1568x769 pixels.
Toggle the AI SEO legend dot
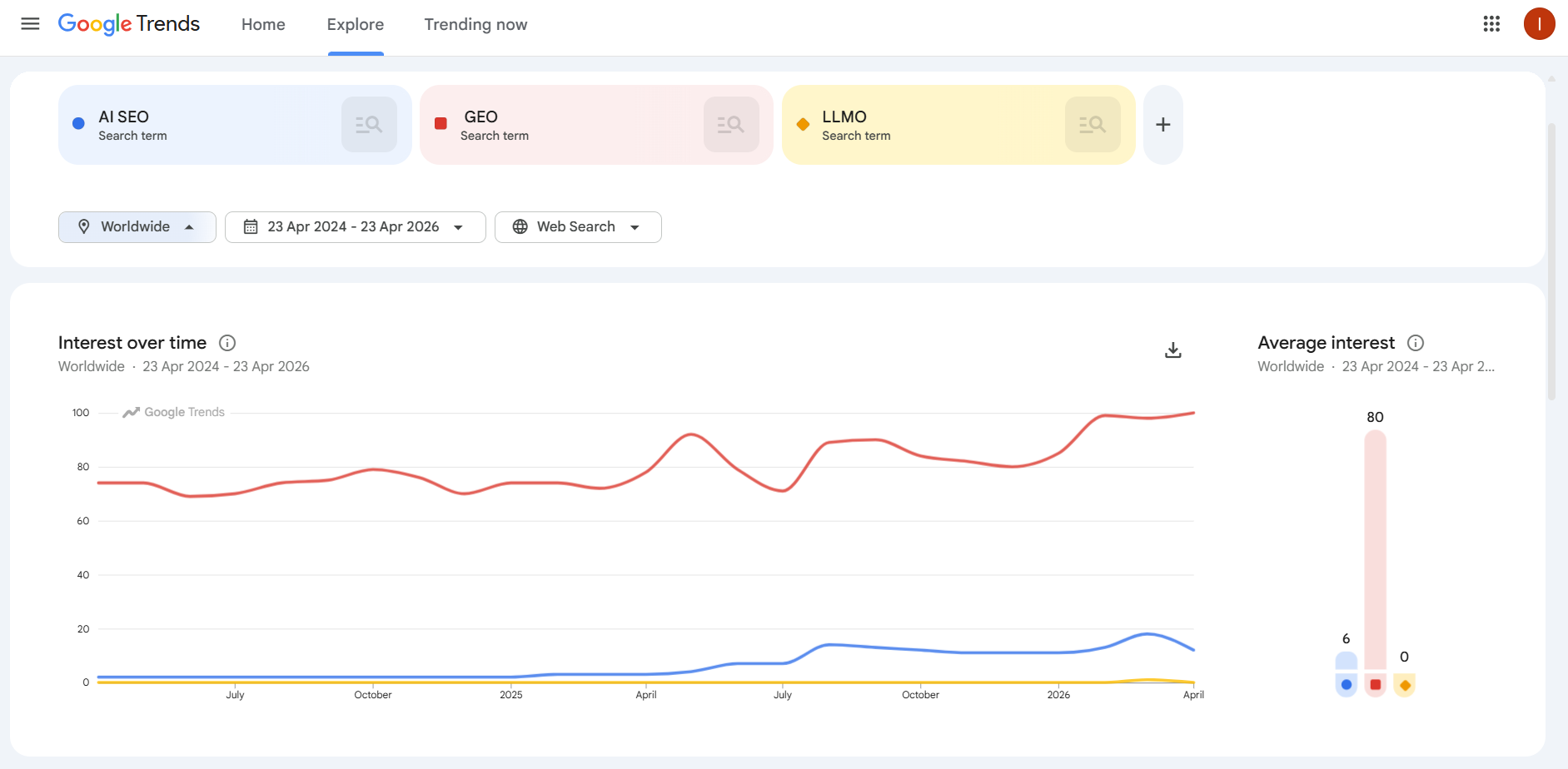1346,684
